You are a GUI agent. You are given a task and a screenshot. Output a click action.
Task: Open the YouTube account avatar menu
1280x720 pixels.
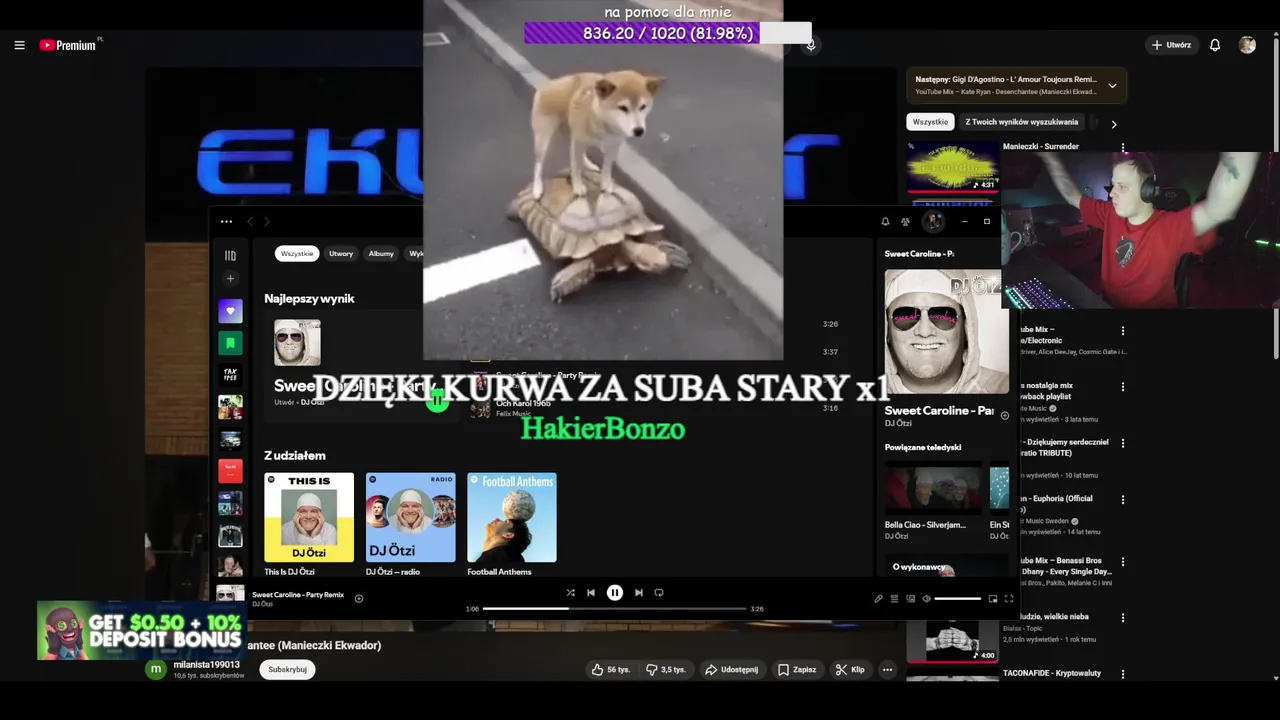(1247, 45)
